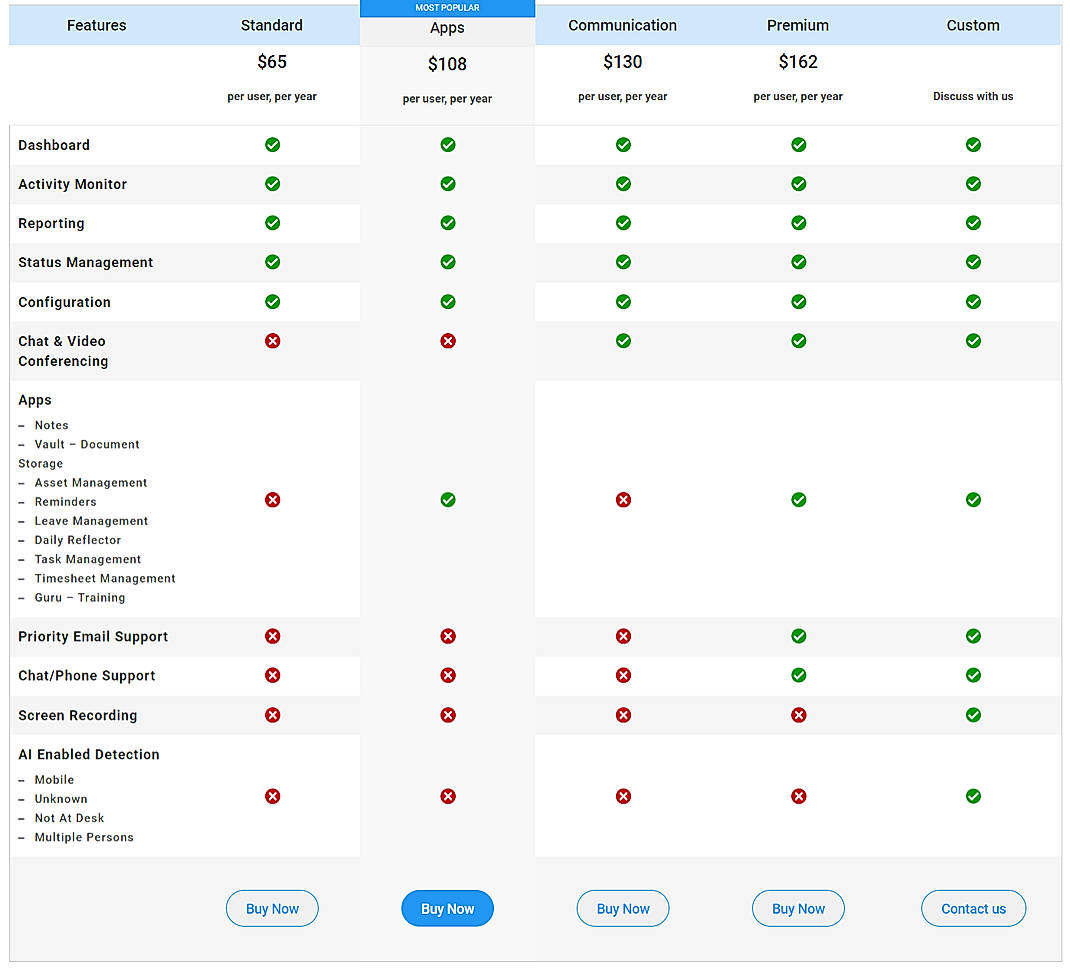Click the green check for AI Enabled Detection in Custom
1070x974 pixels.
coord(973,797)
